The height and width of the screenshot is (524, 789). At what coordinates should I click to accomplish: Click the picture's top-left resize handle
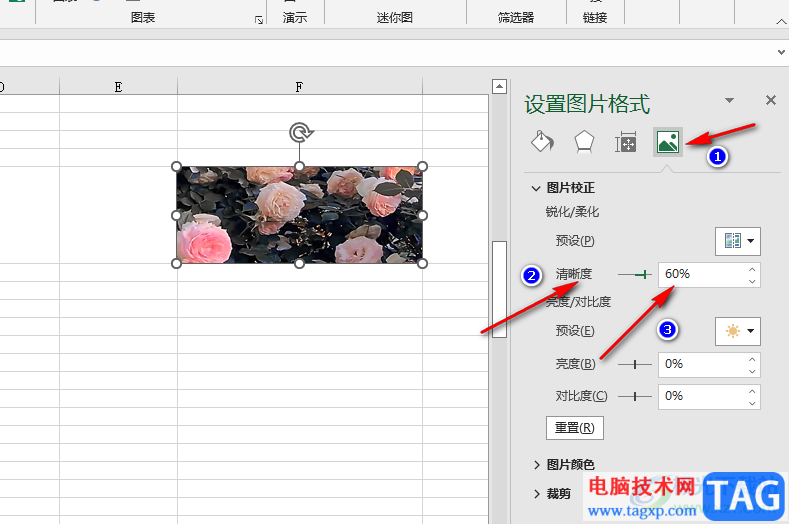[176, 167]
